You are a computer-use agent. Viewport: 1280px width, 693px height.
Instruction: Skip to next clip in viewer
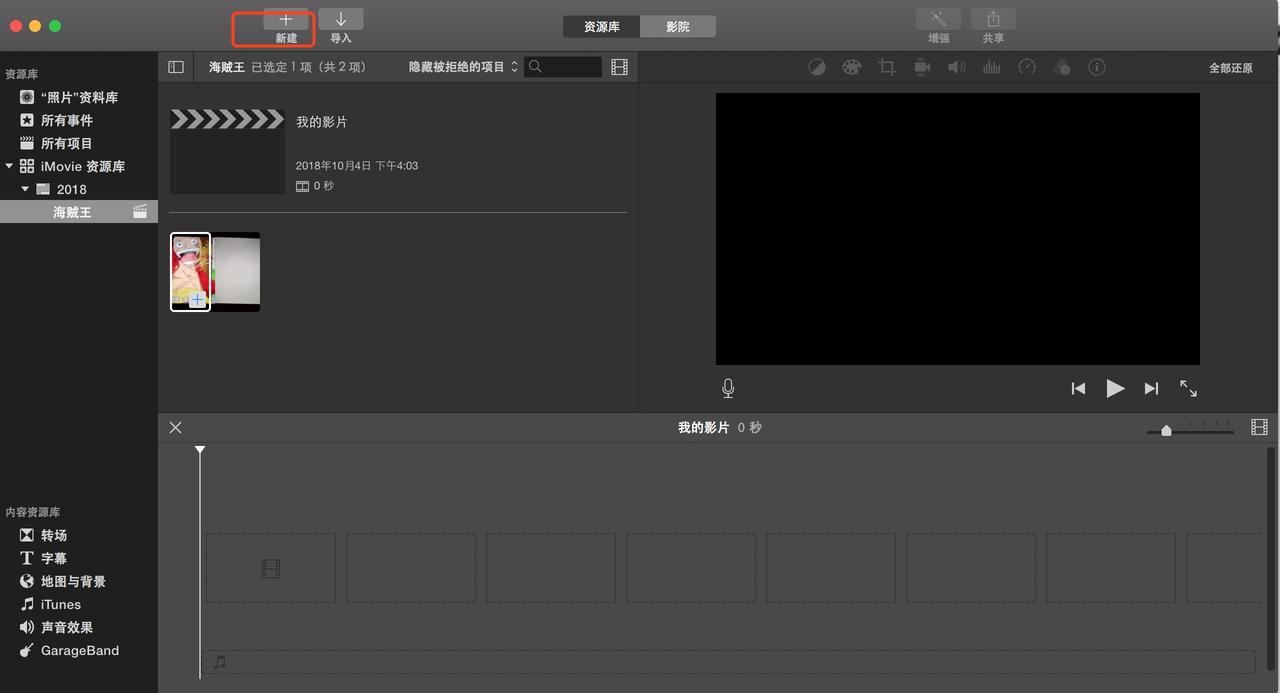1151,388
